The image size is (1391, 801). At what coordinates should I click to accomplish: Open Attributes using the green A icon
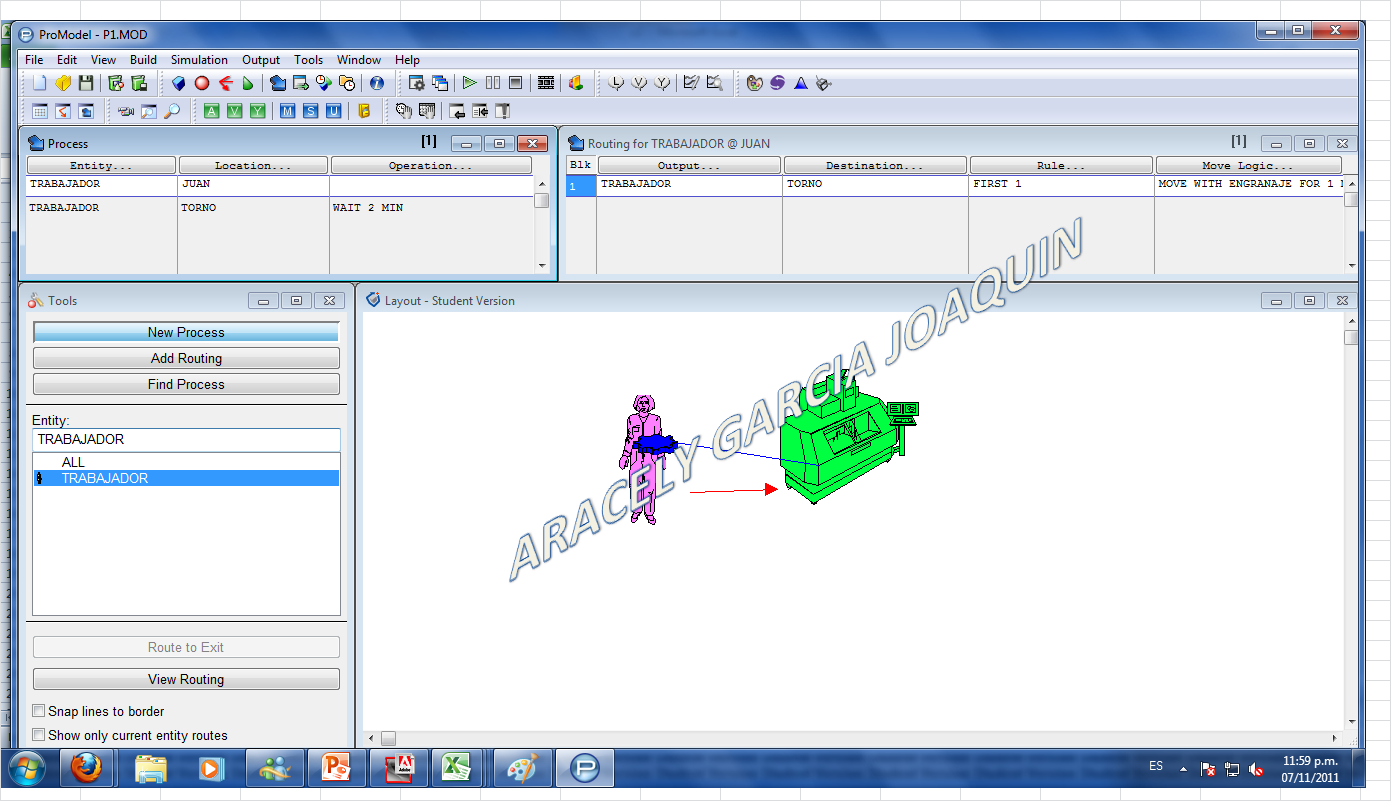[211, 111]
